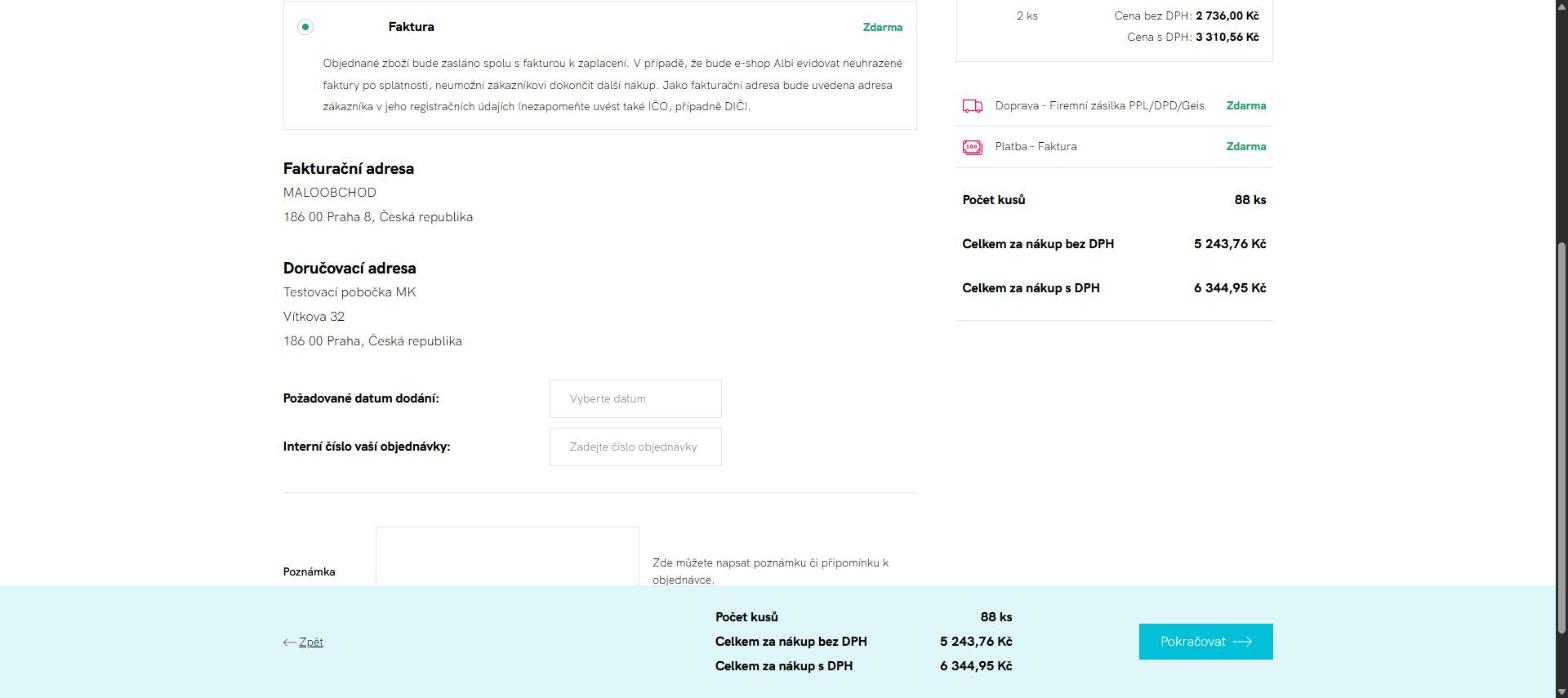This screenshot has width=1568, height=698.
Task: Select the Faktura payment radio button
Action: (x=305, y=27)
